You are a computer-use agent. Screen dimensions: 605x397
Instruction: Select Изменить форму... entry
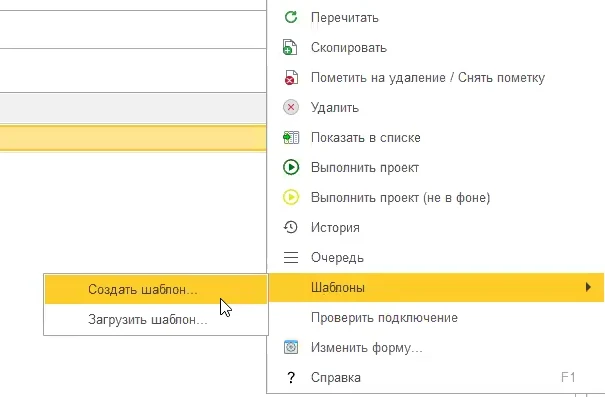[435, 348]
